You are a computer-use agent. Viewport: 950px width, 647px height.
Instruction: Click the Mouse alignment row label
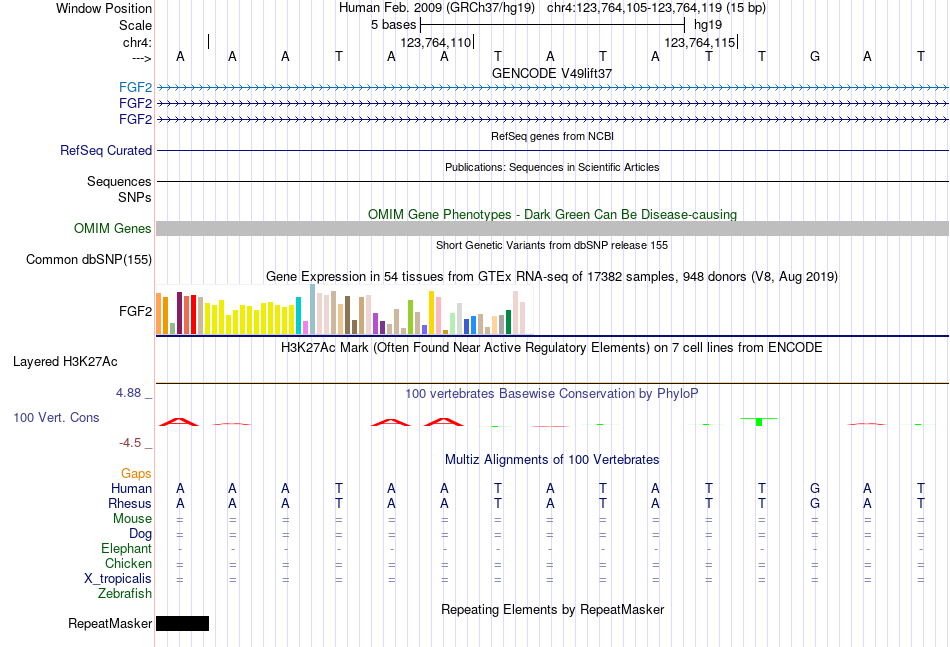pyautogui.click(x=133, y=519)
